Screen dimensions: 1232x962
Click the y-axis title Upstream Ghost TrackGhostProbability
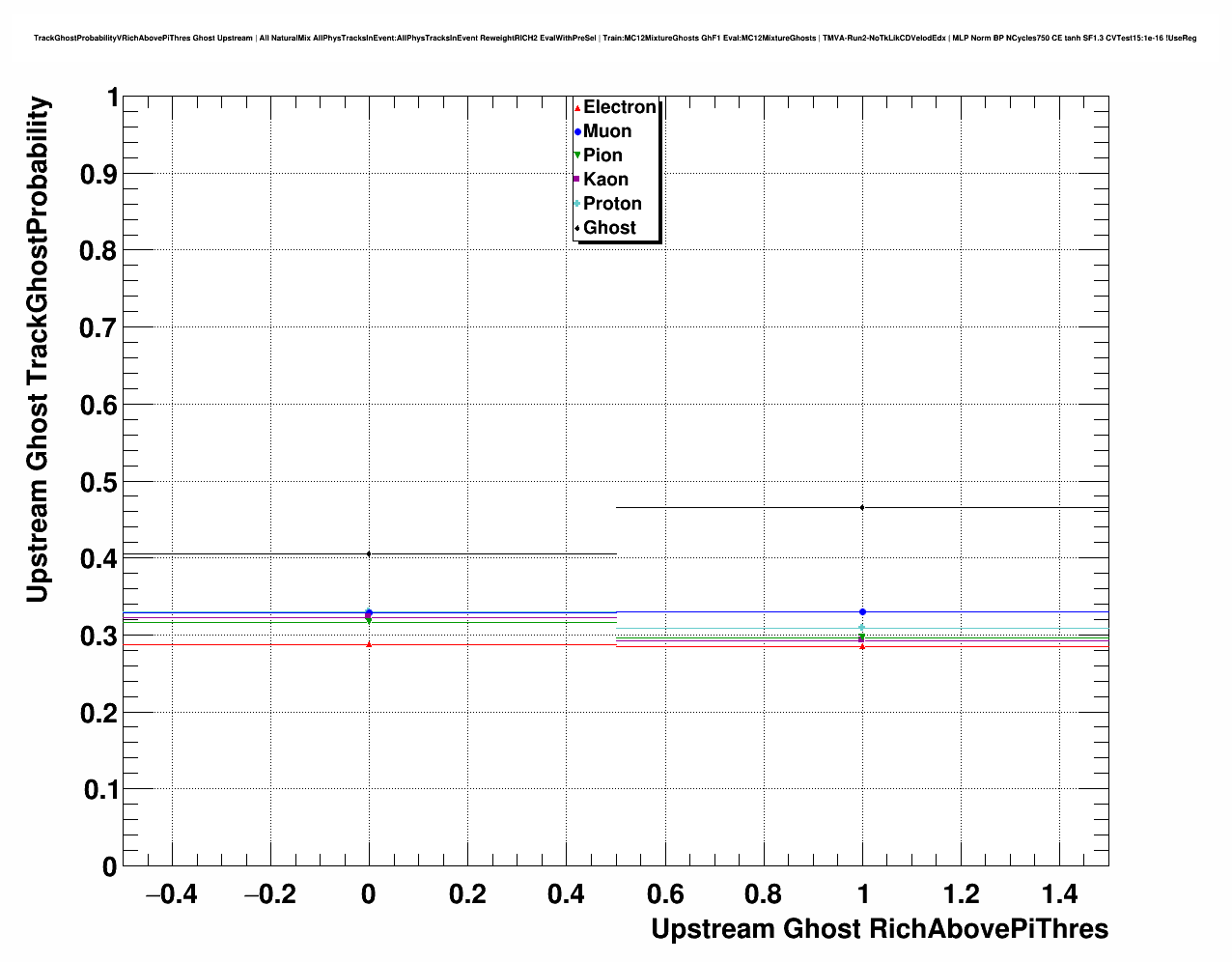[37, 350]
